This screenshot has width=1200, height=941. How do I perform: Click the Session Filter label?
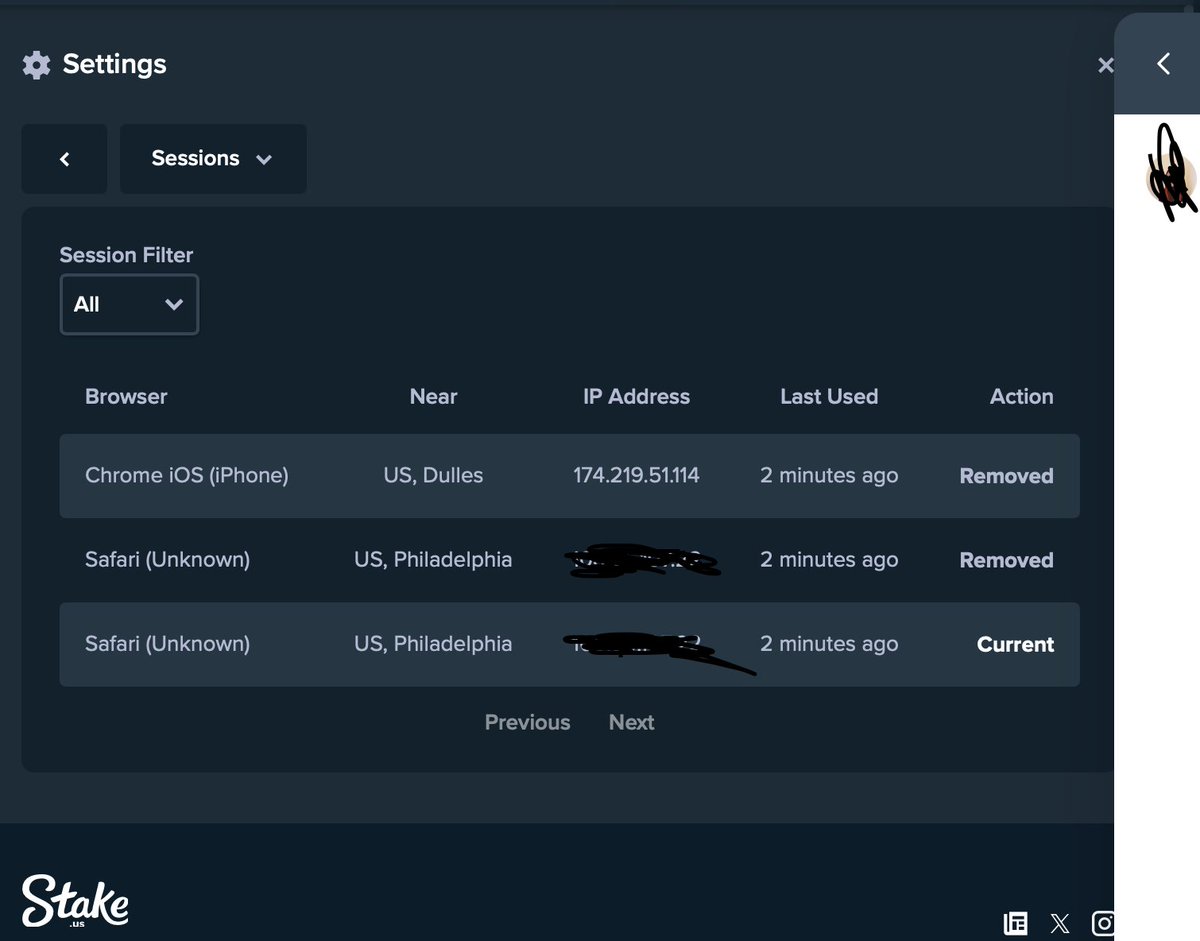(x=126, y=255)
